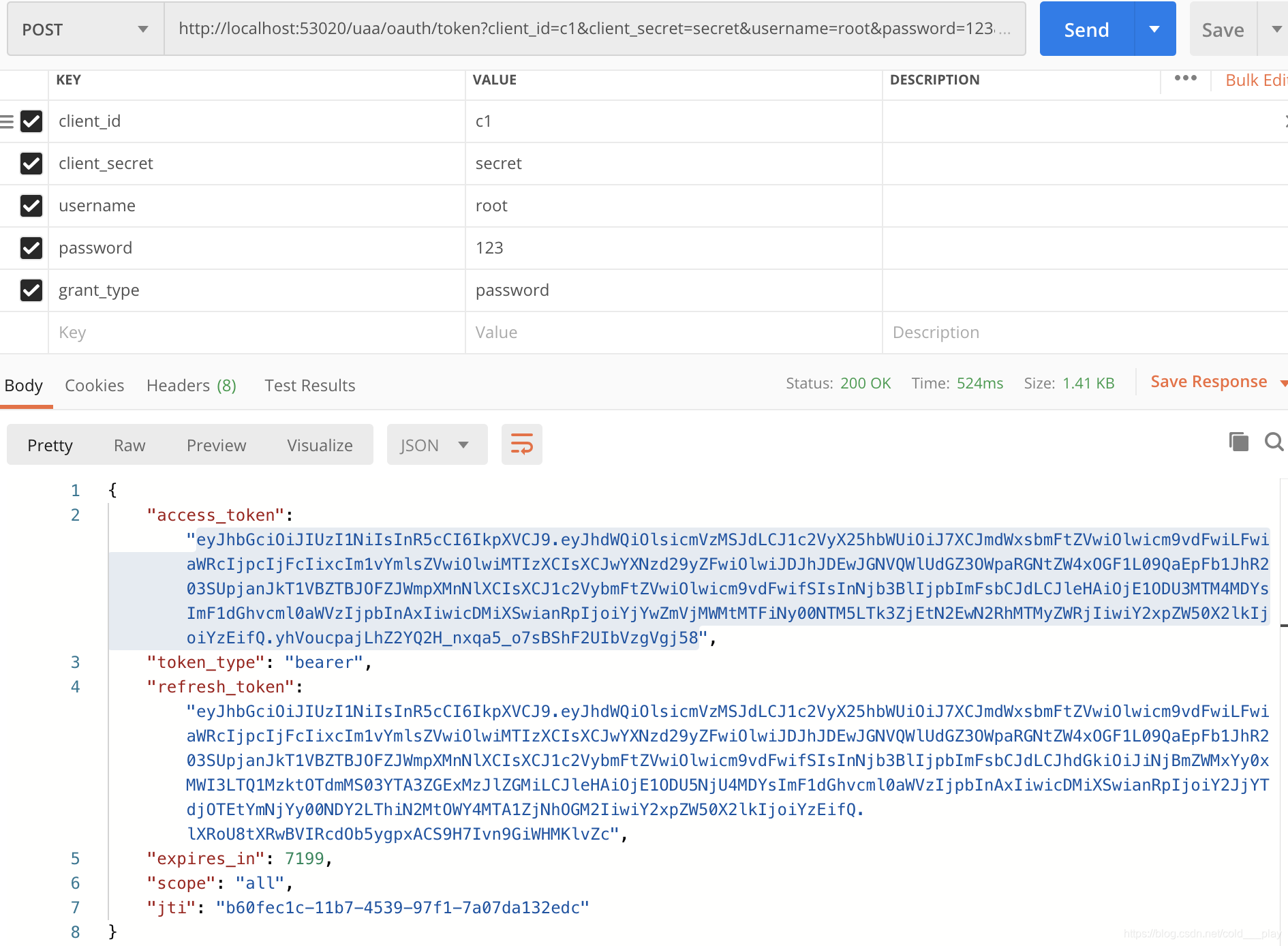The height and width of the screenshot is (946, 1288).
Task: Click the wrap lines icon in response toolbar
Action: [522, 444]
